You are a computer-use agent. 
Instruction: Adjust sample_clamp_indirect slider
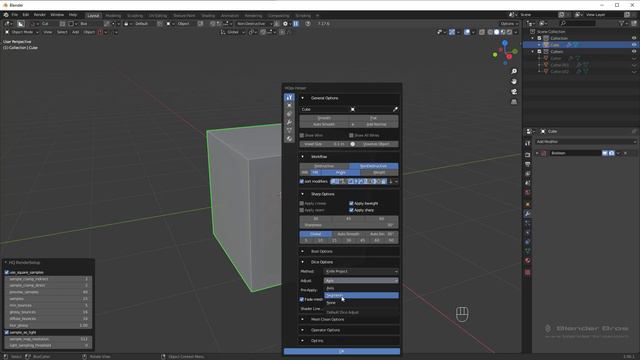[49, 279]
